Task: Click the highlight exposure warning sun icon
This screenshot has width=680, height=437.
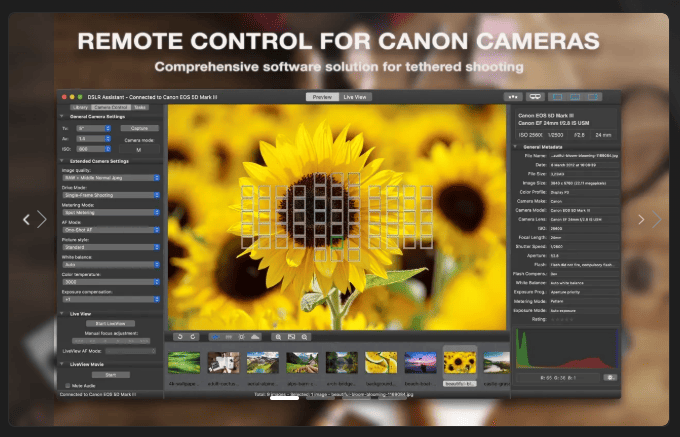Action: 242,337
